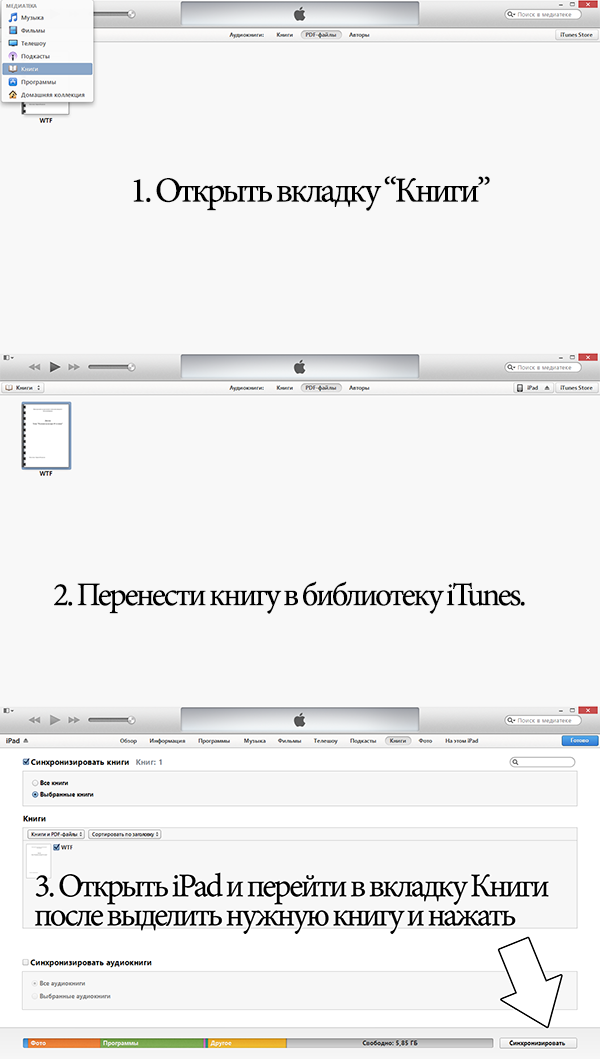The image size is (600, 1059).
Task: Open the Фото tab in iPad settings
Action: point(426,741)
